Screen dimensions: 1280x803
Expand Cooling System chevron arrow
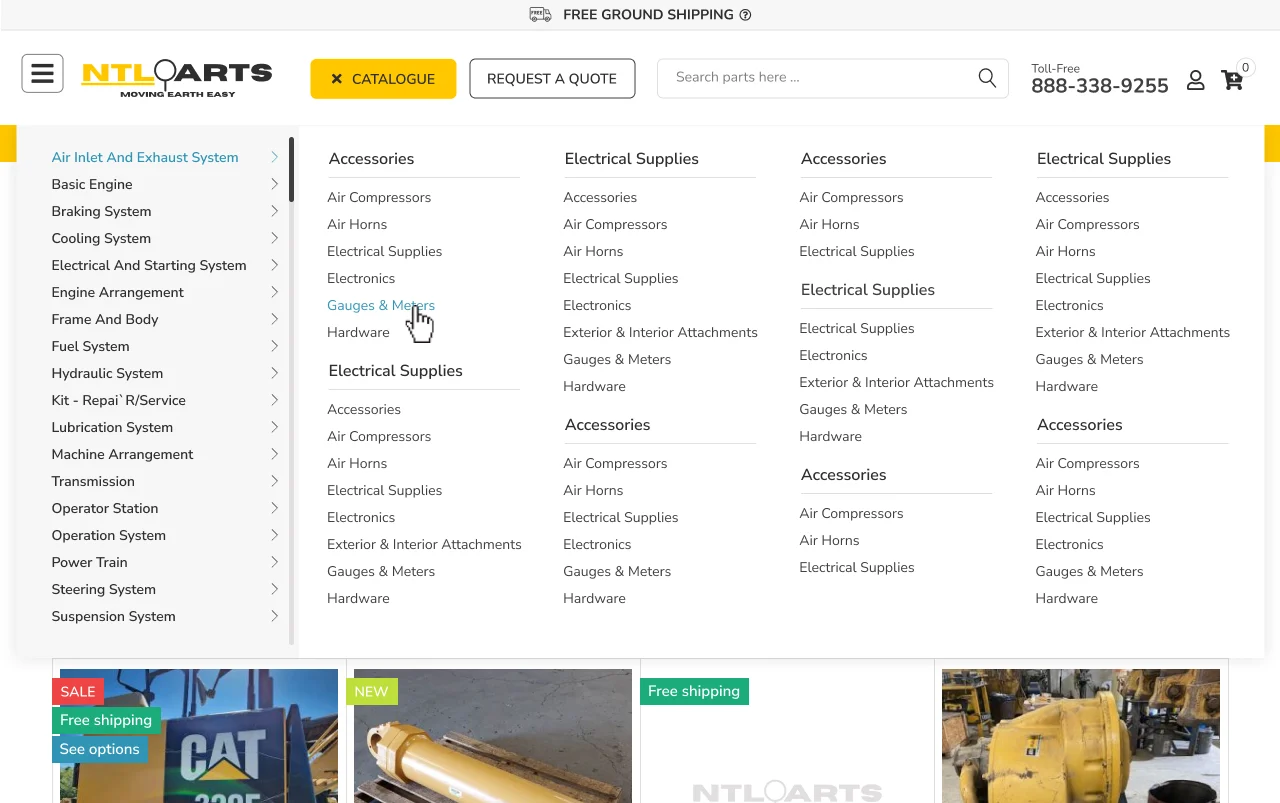click(x=274, y=238)
